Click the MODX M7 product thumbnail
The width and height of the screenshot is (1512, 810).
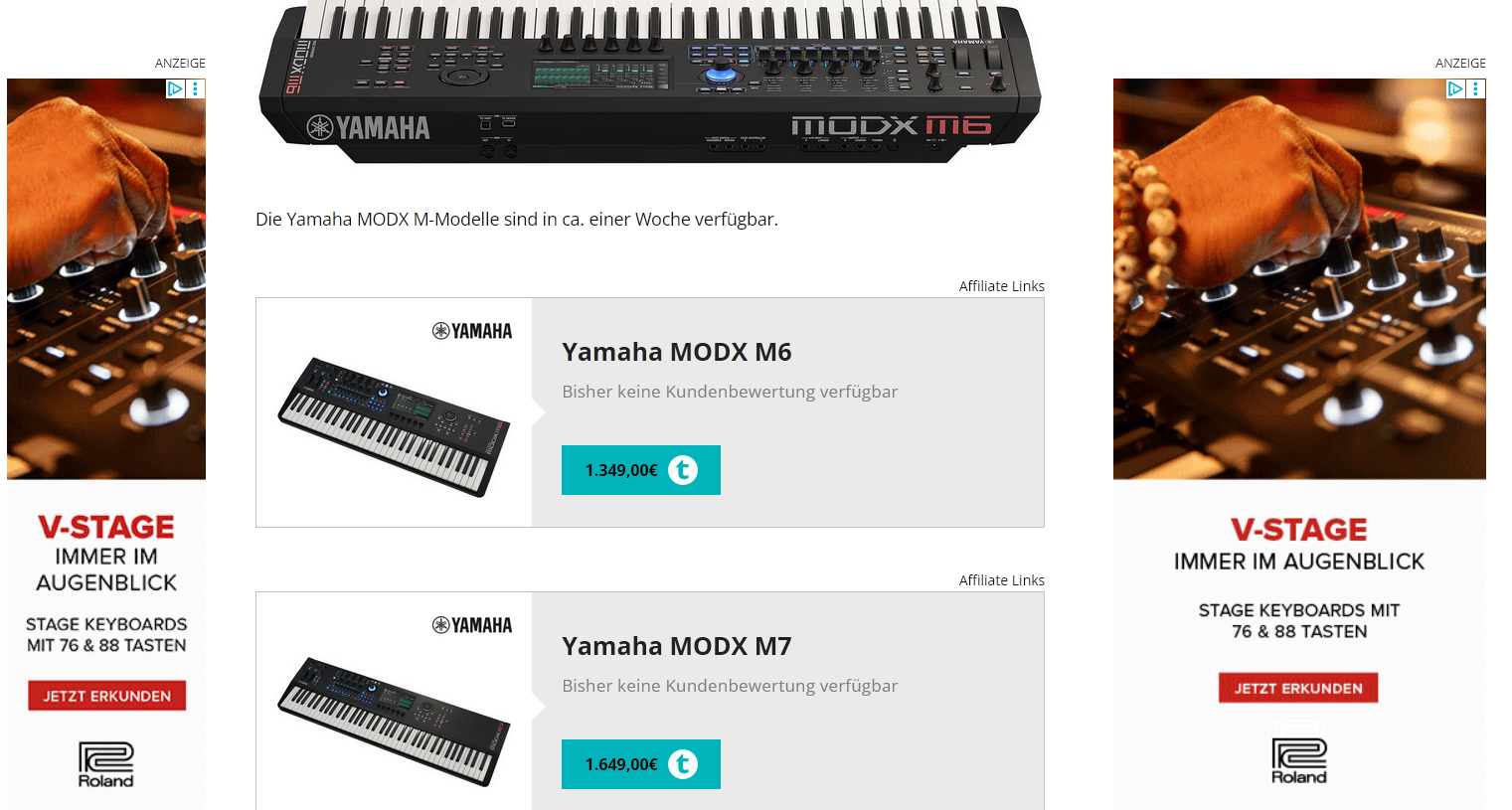(x=394, y=722)
